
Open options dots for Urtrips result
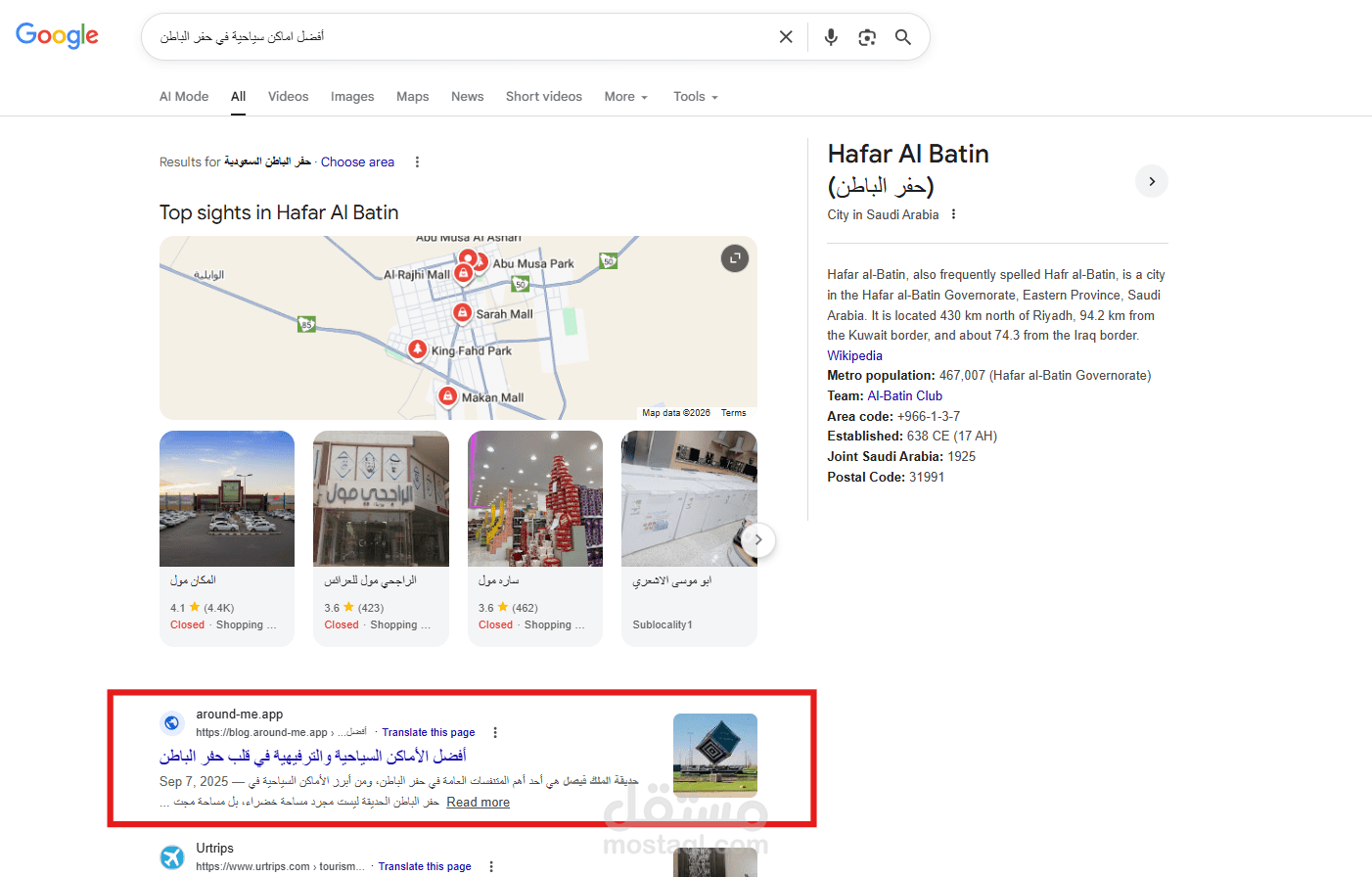click(491, 866)
